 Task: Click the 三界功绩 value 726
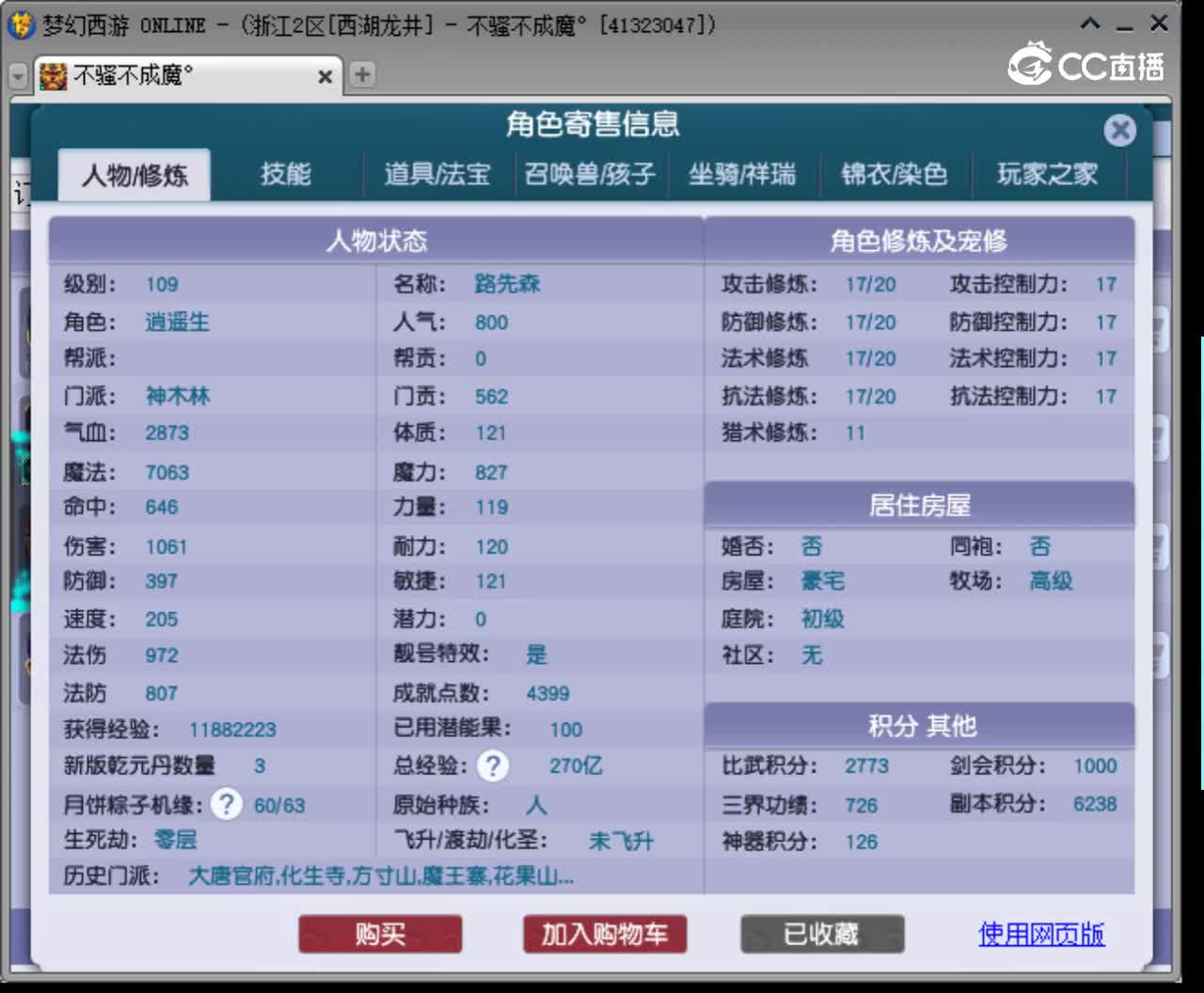[x=861, y=806]
